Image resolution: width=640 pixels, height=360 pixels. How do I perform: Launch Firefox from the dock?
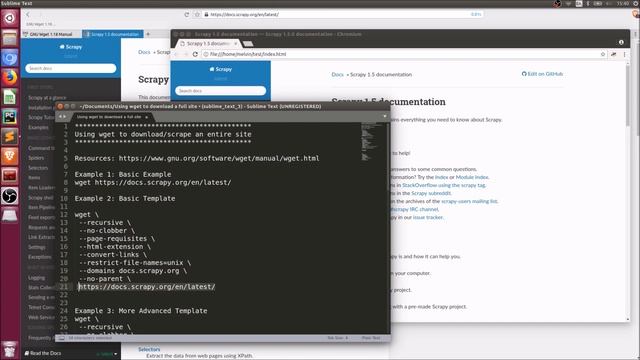point(9,78)
